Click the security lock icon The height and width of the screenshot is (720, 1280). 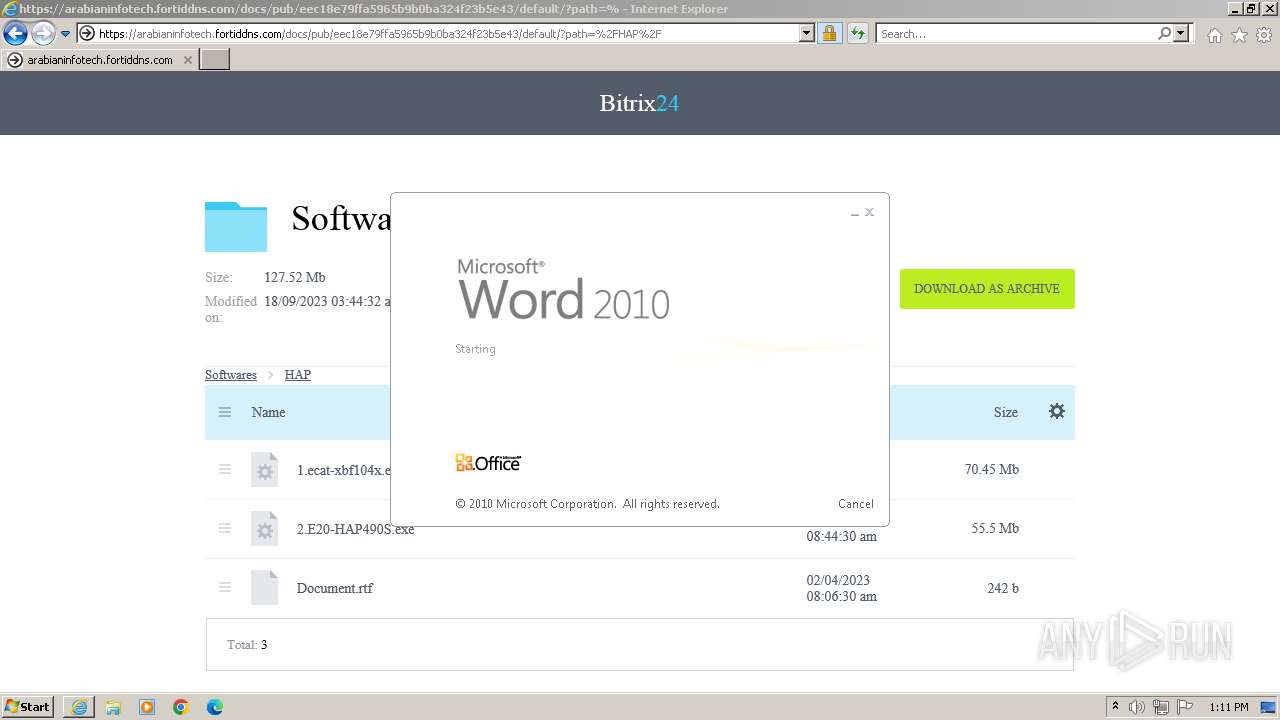coord(829,33)
